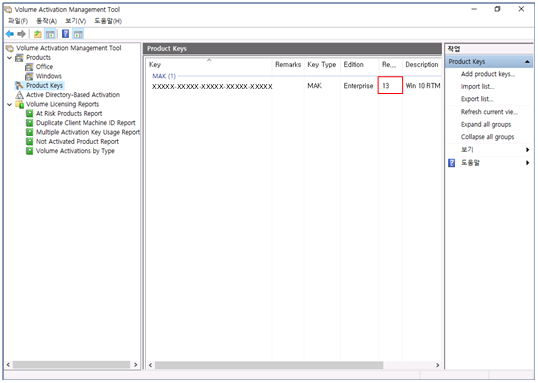
Task: Sort by the Remarks column header
Action: point(288,65)
